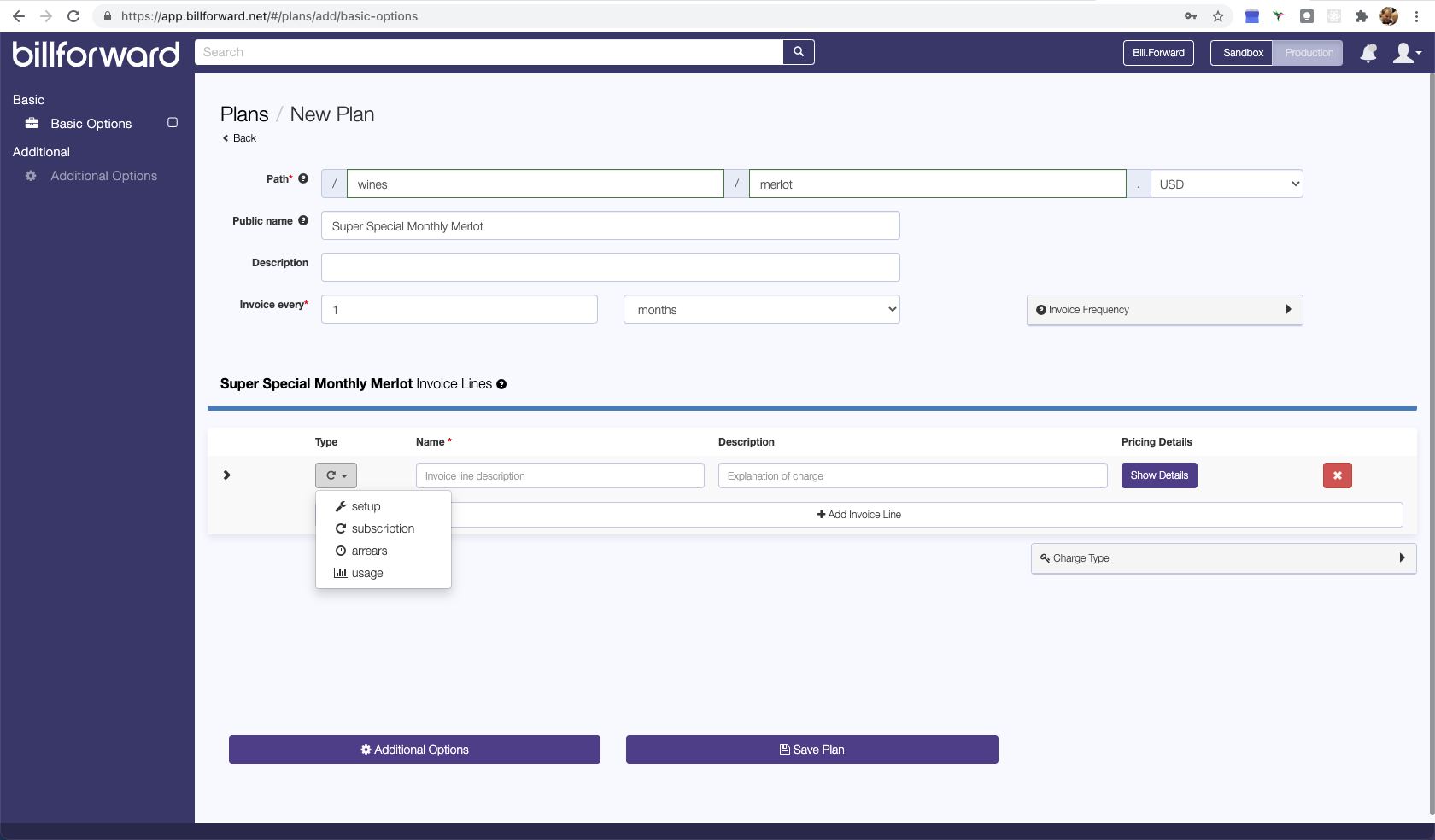Click the Public name input field
The width and height of the screenshot is (1435, 840).
tap(611, 226)
